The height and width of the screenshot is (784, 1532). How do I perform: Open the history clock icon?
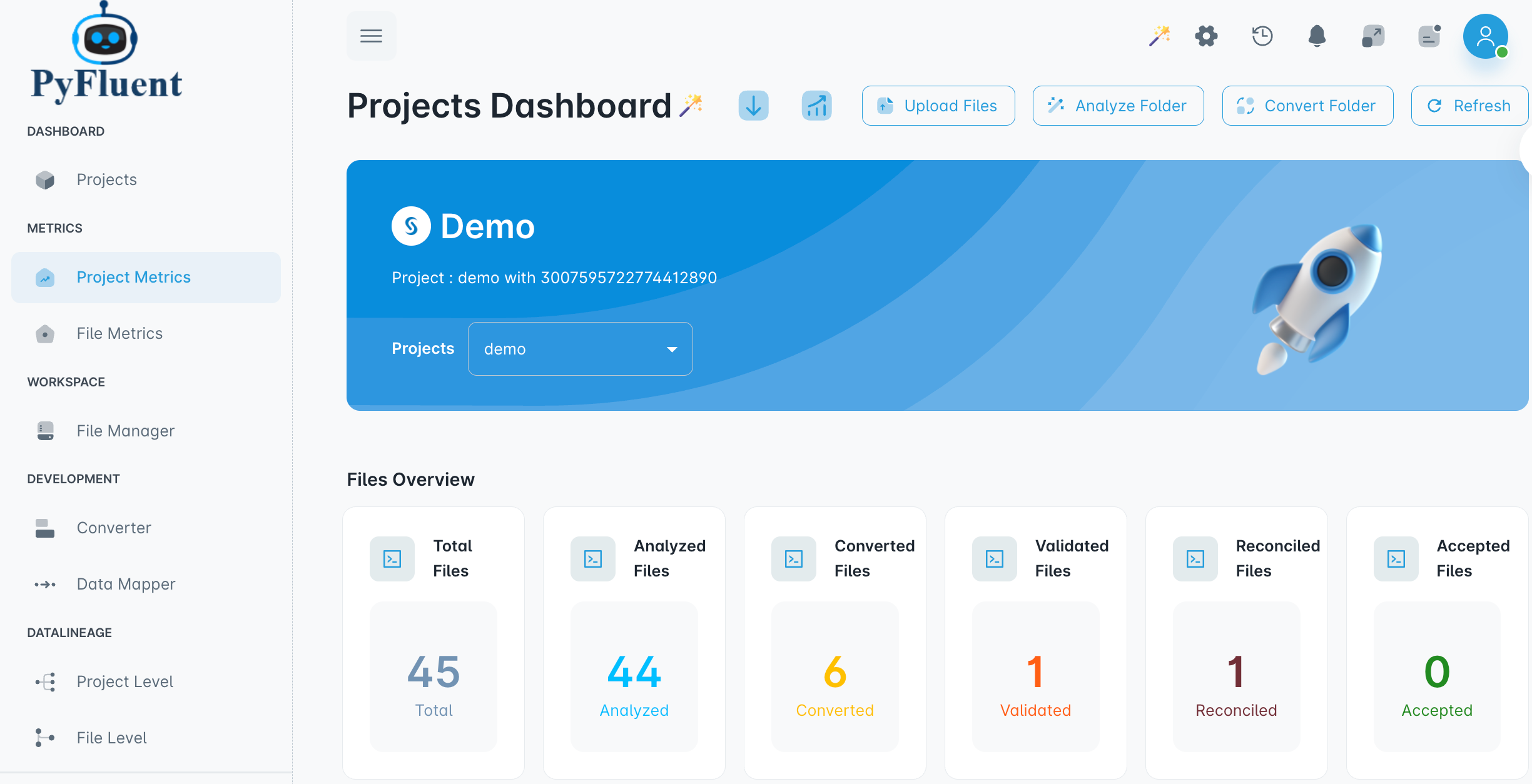(x=1262, y=36)
